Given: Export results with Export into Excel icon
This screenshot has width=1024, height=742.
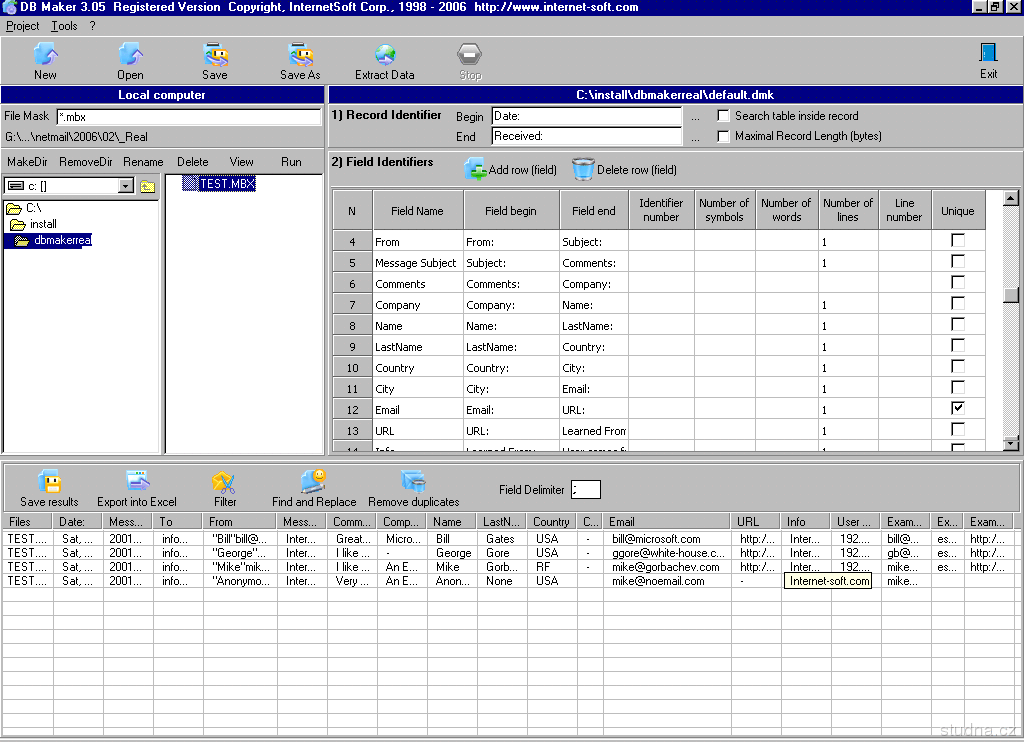Looking at the screenshot, I should coord(137,483).
